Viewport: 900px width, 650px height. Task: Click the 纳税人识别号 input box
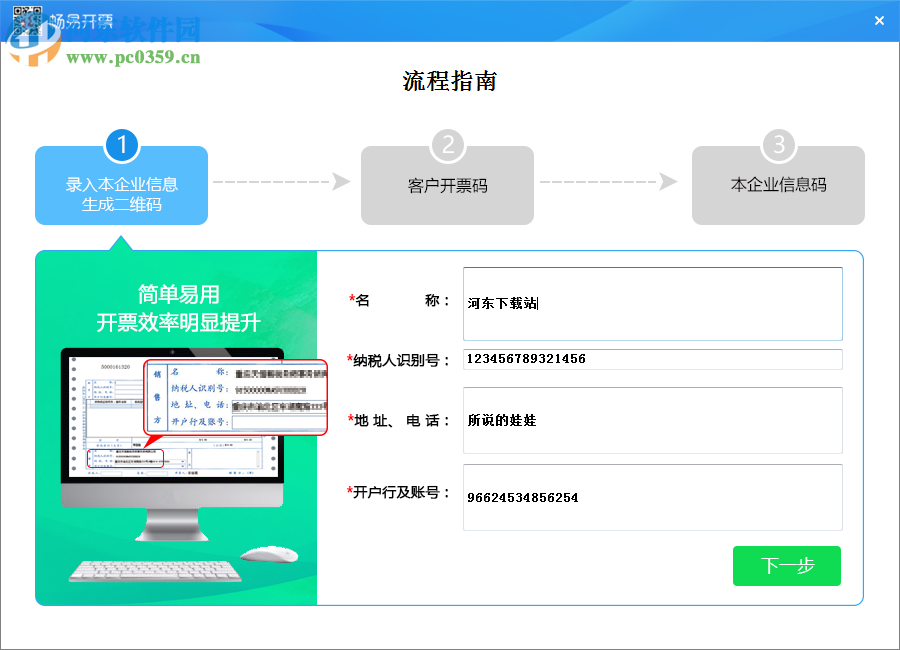pyautogui.click(x=650, y=359)
